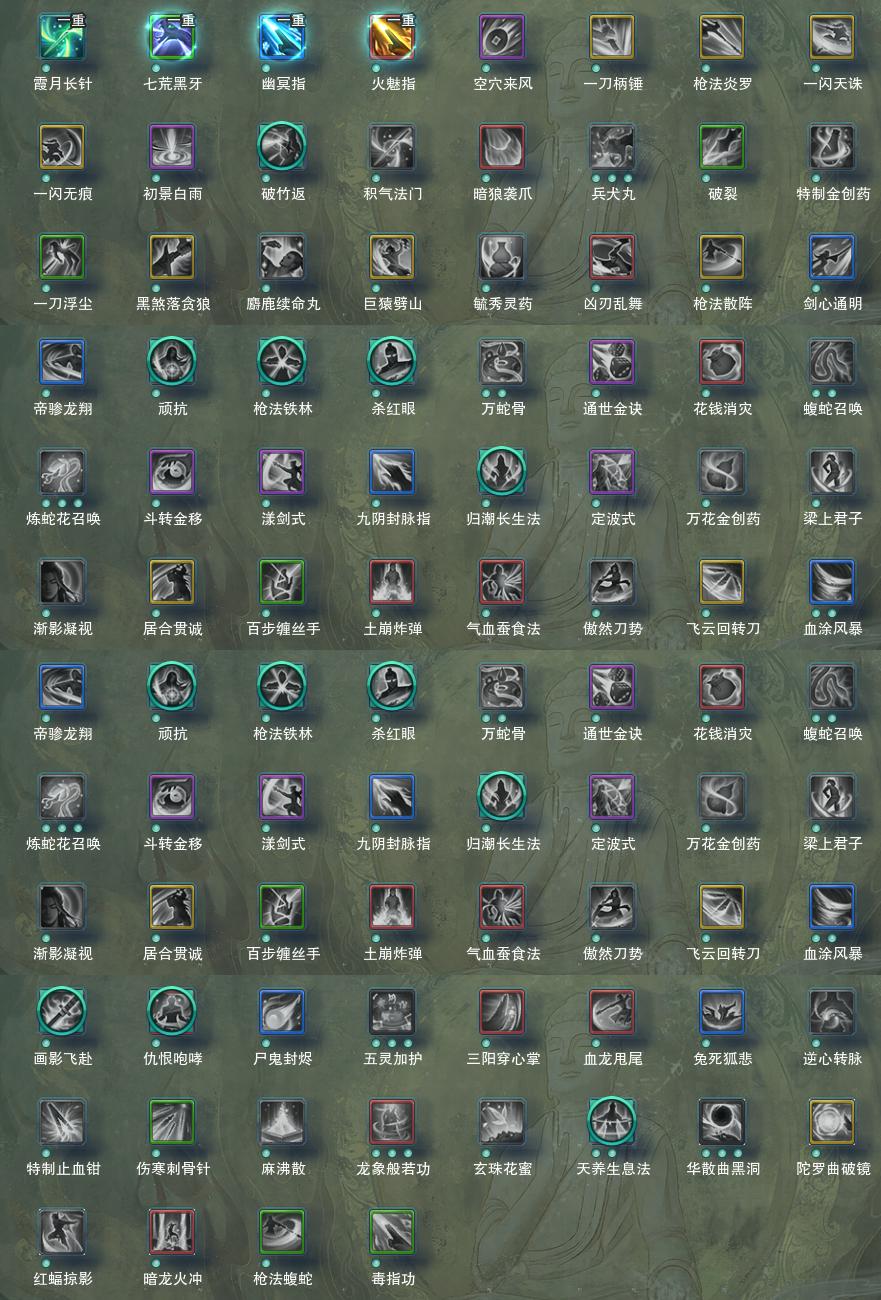Select the 一刀浮尘 skill icon
Screen dimensions: 881x1300
[x=62, y=257]
